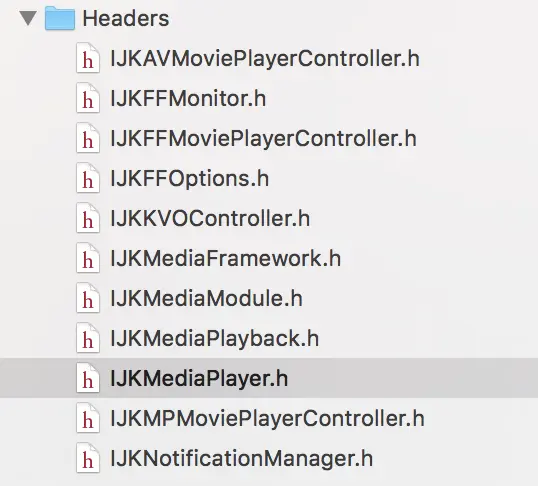Open IJKNotificationManager.h file
This screenshot has height=486, width=538.
tap(242, 459)
